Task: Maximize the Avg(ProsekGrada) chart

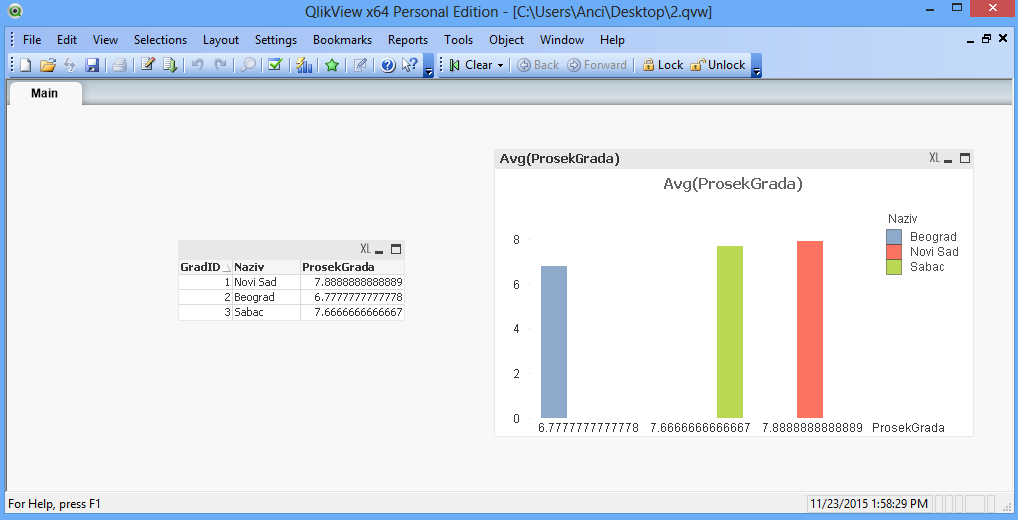Action: 965,158
